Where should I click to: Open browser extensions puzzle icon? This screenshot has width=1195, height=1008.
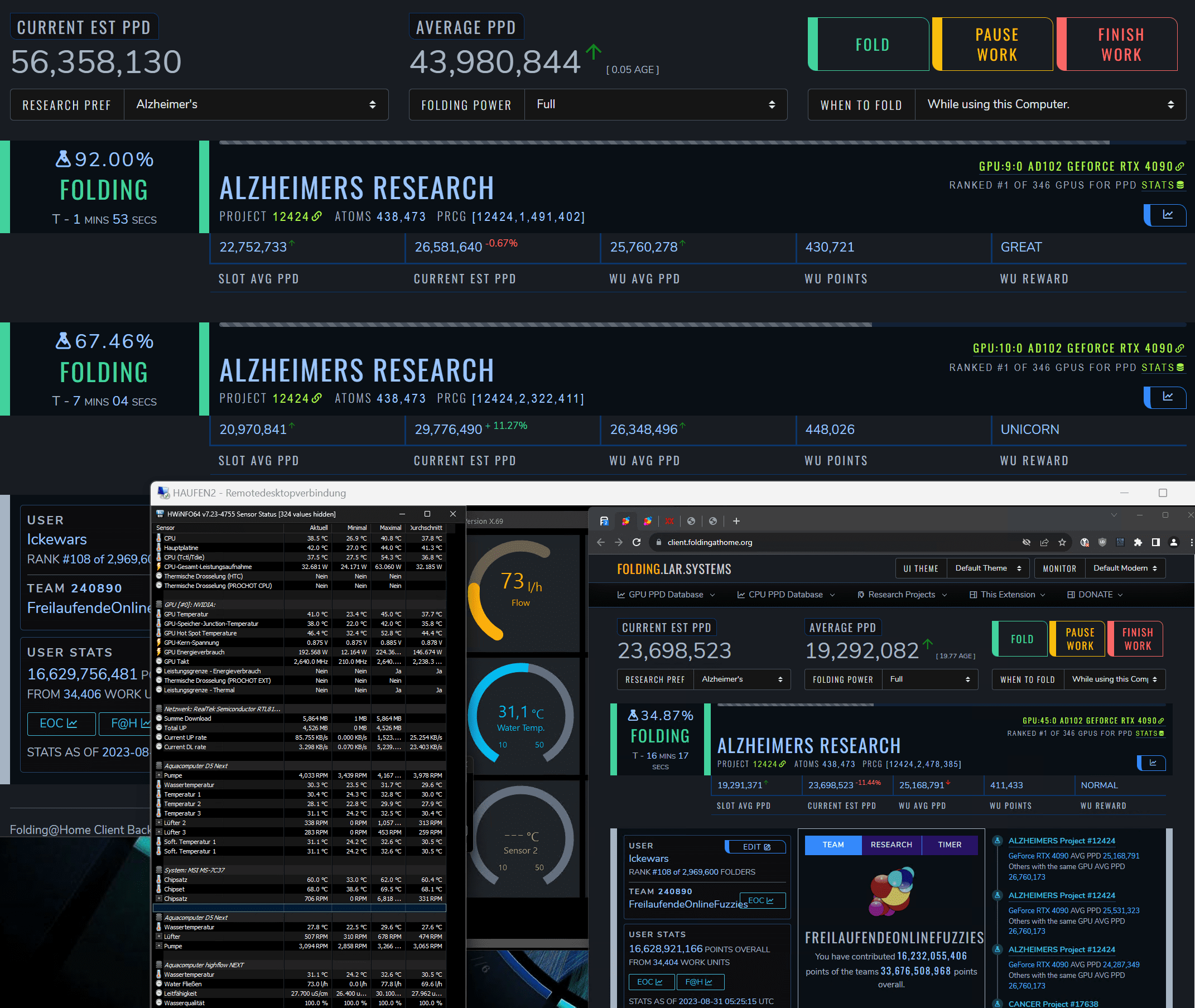coord(1138,542)
